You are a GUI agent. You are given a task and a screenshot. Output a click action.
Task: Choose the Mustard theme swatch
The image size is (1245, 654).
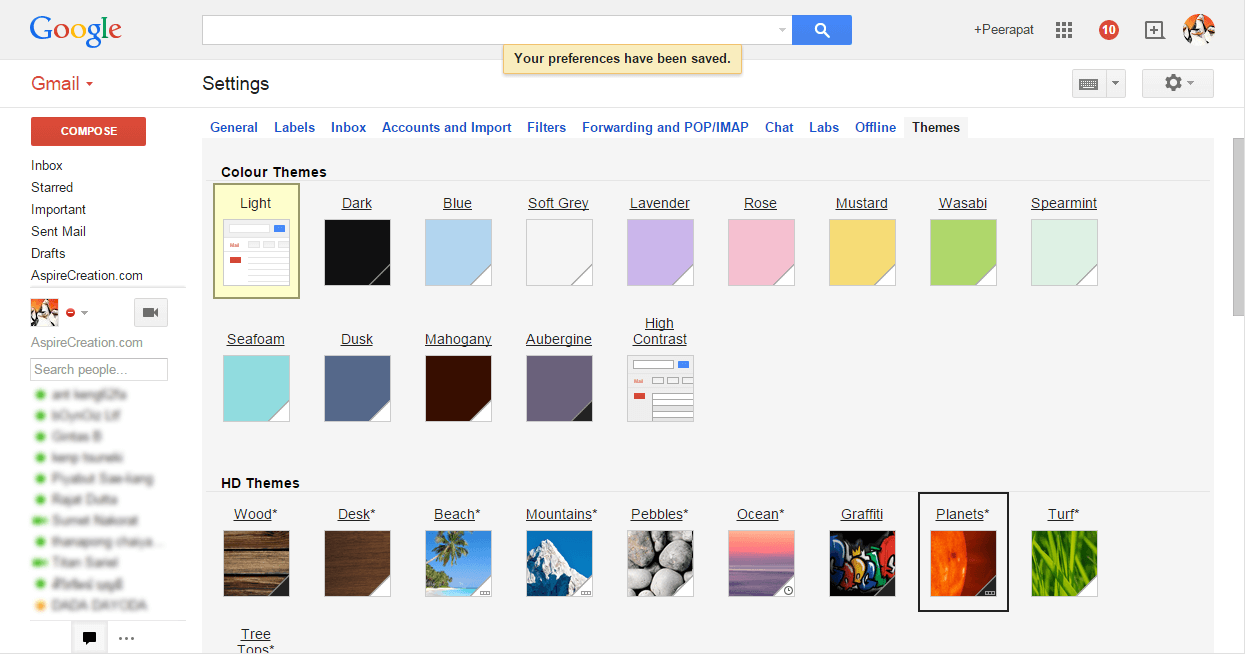(862, 252)
